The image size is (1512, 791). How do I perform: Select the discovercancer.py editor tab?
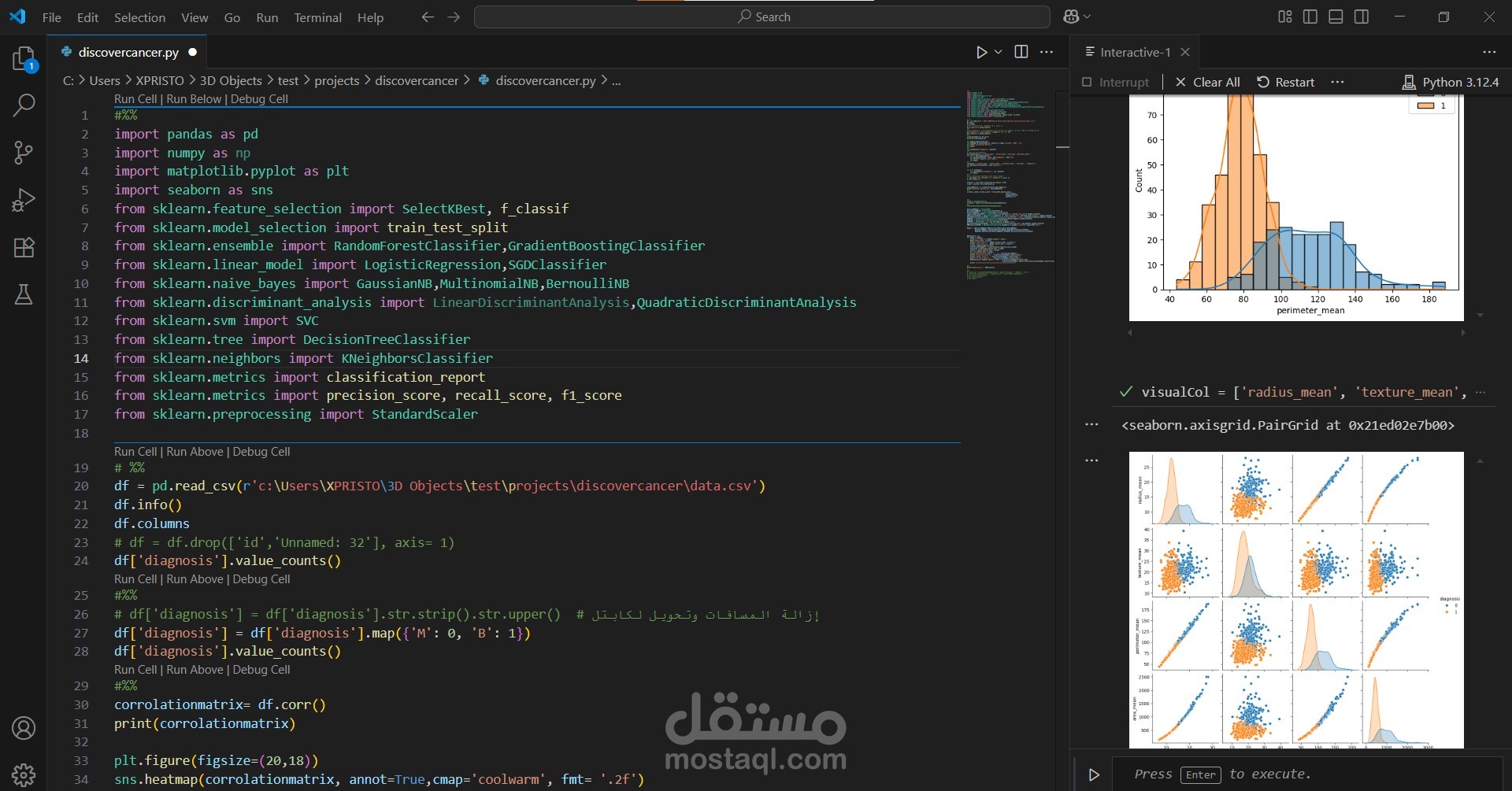pos(128,52)
